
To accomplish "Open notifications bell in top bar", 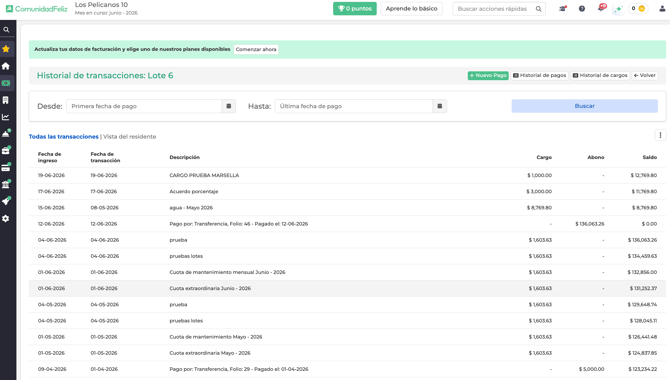I will click(x=602, y=8).
